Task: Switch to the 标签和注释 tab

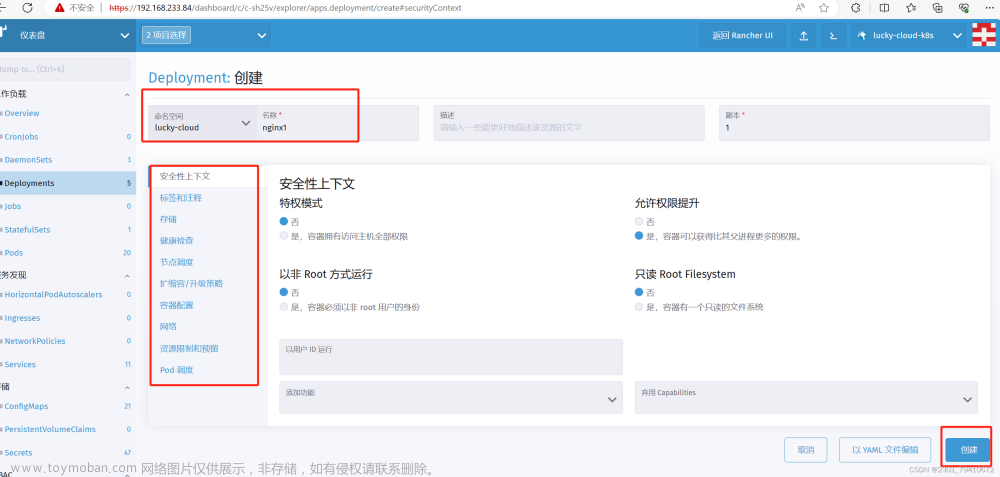Action: (180, 198)
